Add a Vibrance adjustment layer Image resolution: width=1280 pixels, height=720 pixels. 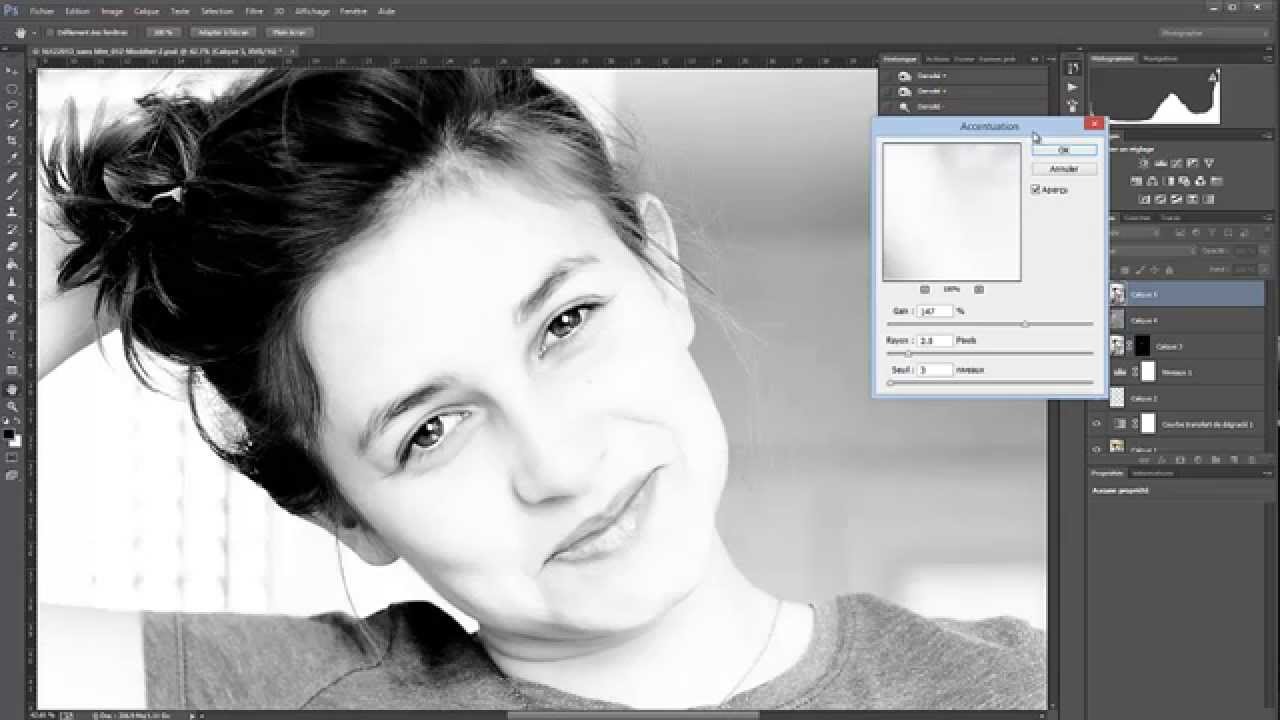pos(1208,163)
